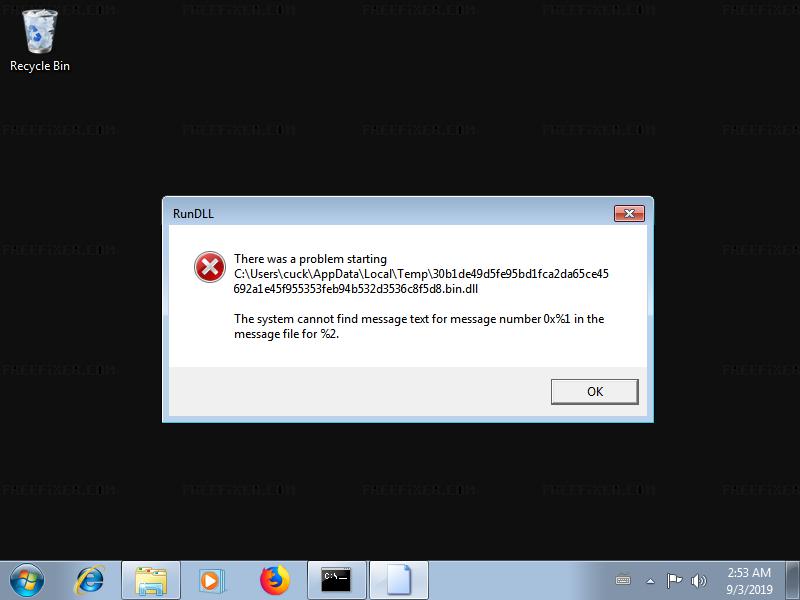Open the Windows Start menu
The width and height of the screenshot is (800, 600).
pyautogui.click(x=27, y=580)
